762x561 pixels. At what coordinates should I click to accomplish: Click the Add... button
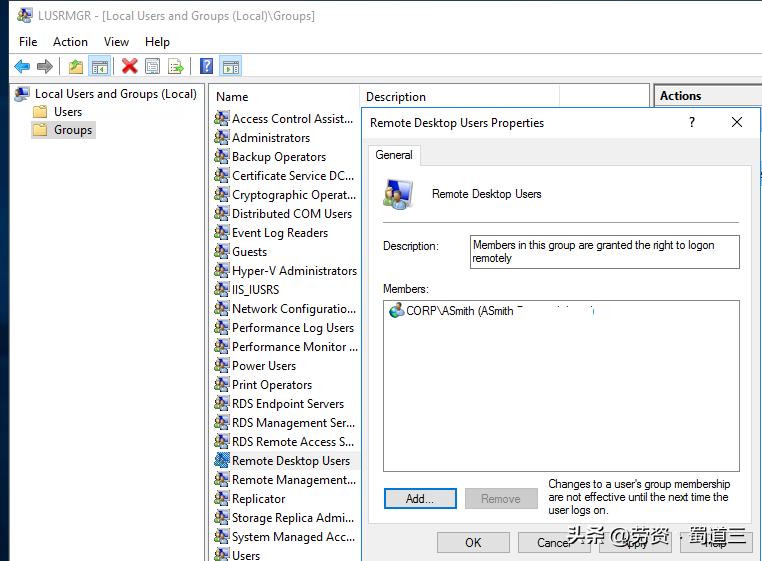coord(420,498)
